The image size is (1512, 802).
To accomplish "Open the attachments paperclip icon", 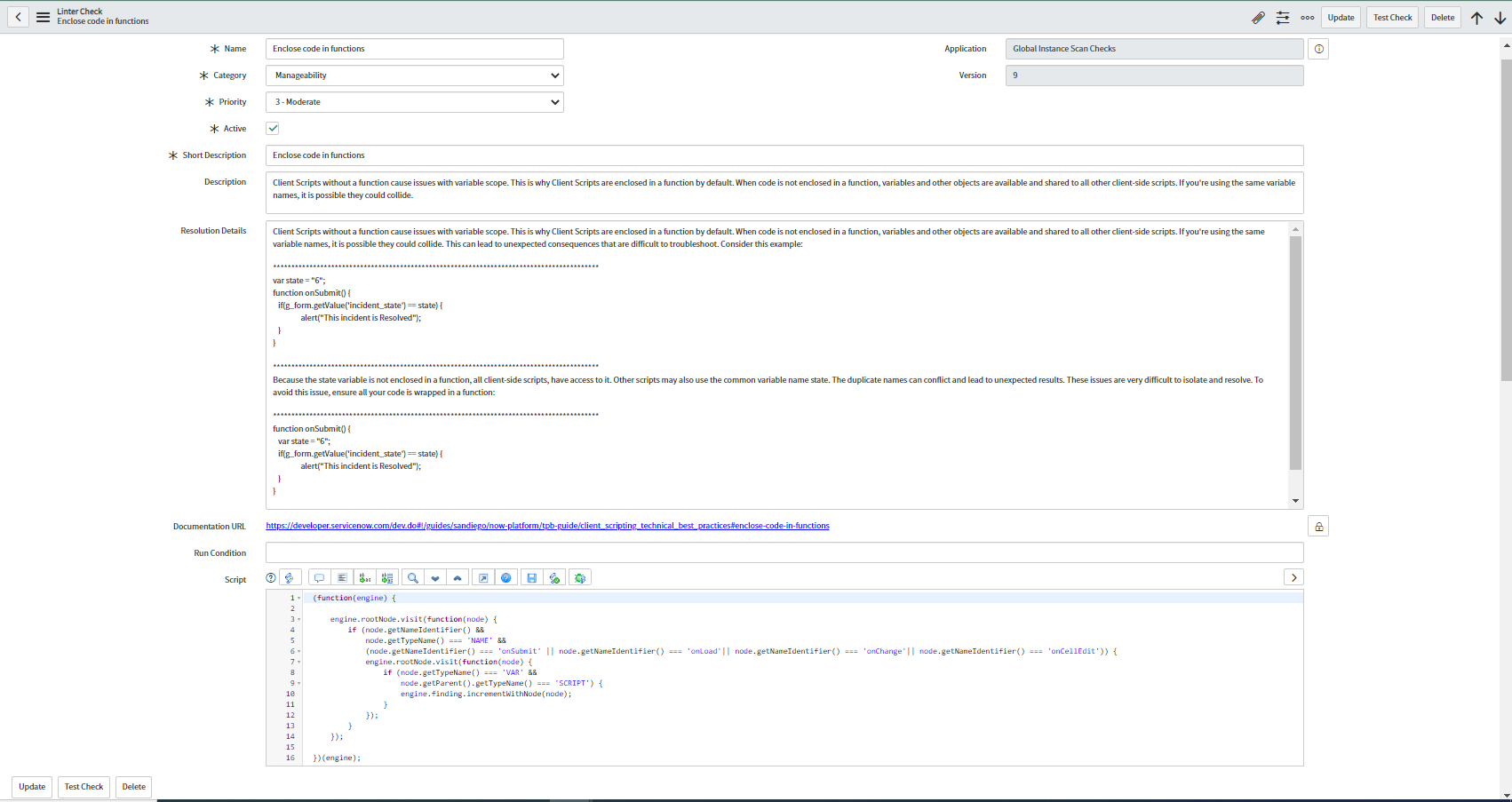I will (x=1258, y=17).
